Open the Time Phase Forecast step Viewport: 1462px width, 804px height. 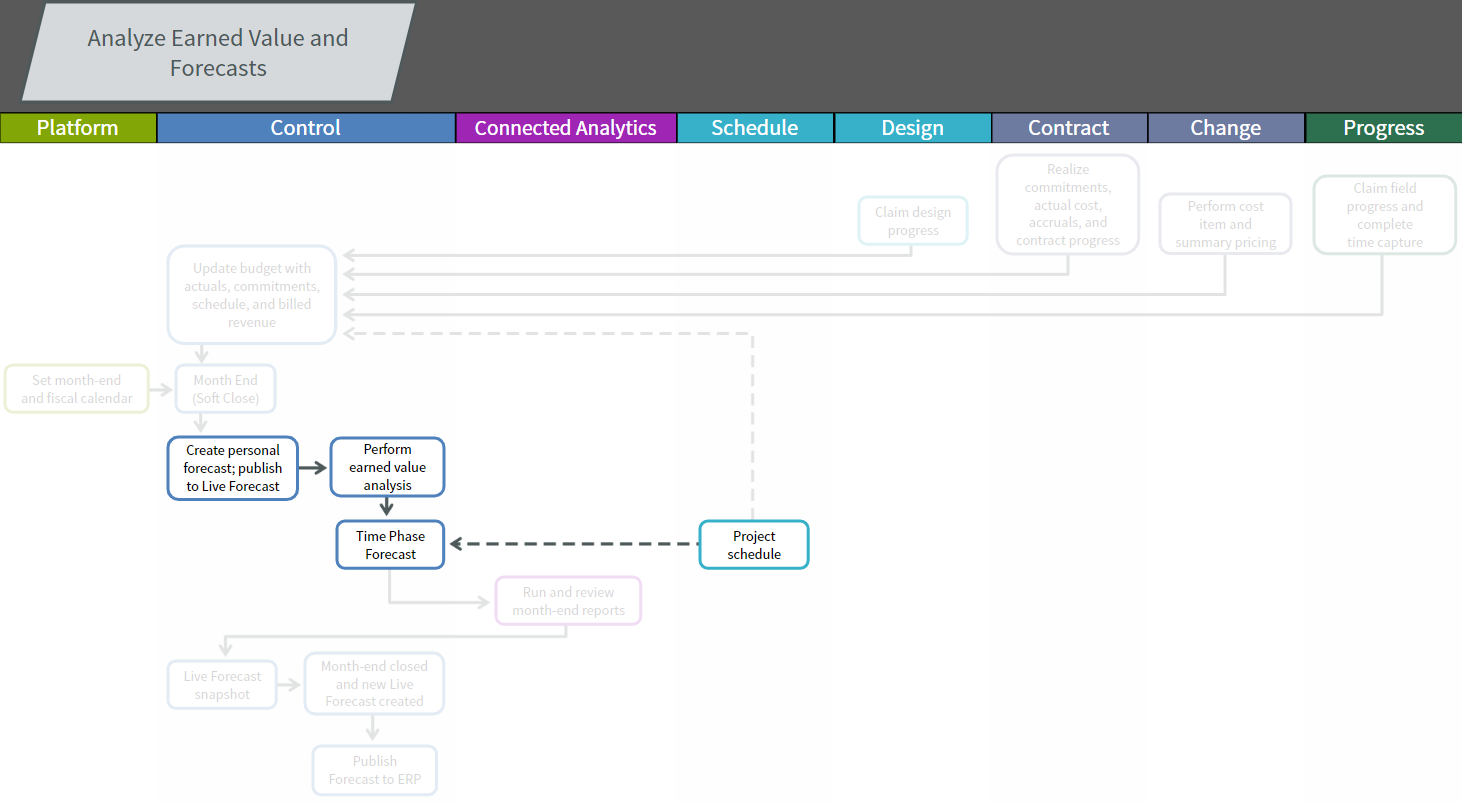tap(390, 545)
